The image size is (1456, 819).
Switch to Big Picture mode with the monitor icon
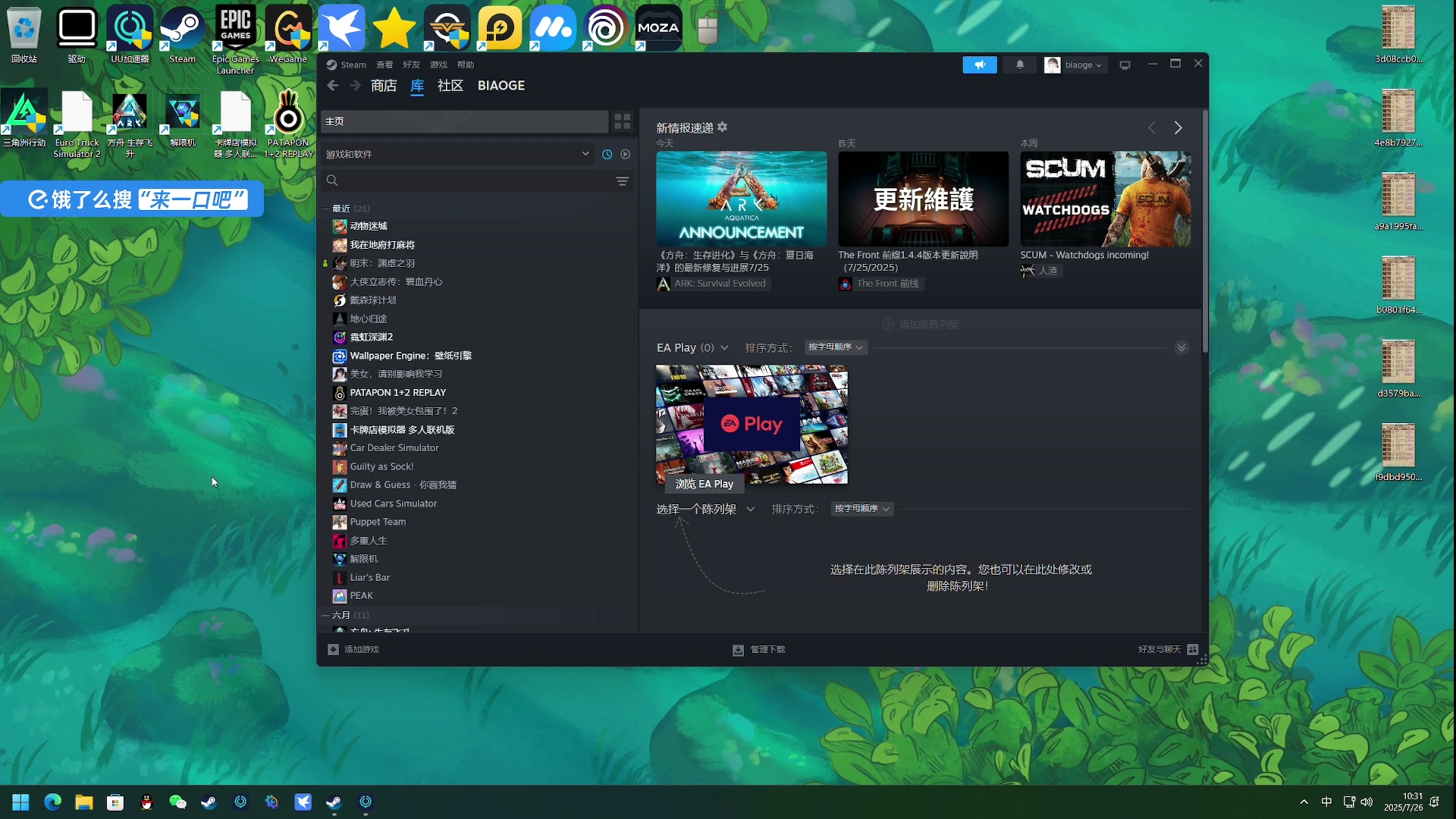[1125, 65]
